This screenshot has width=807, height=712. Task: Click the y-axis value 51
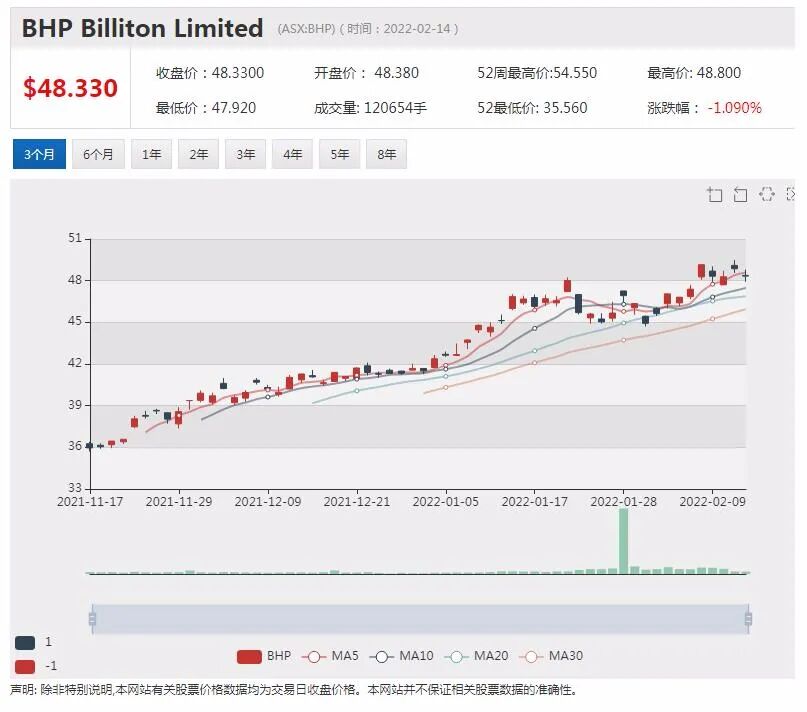[75, 238]
